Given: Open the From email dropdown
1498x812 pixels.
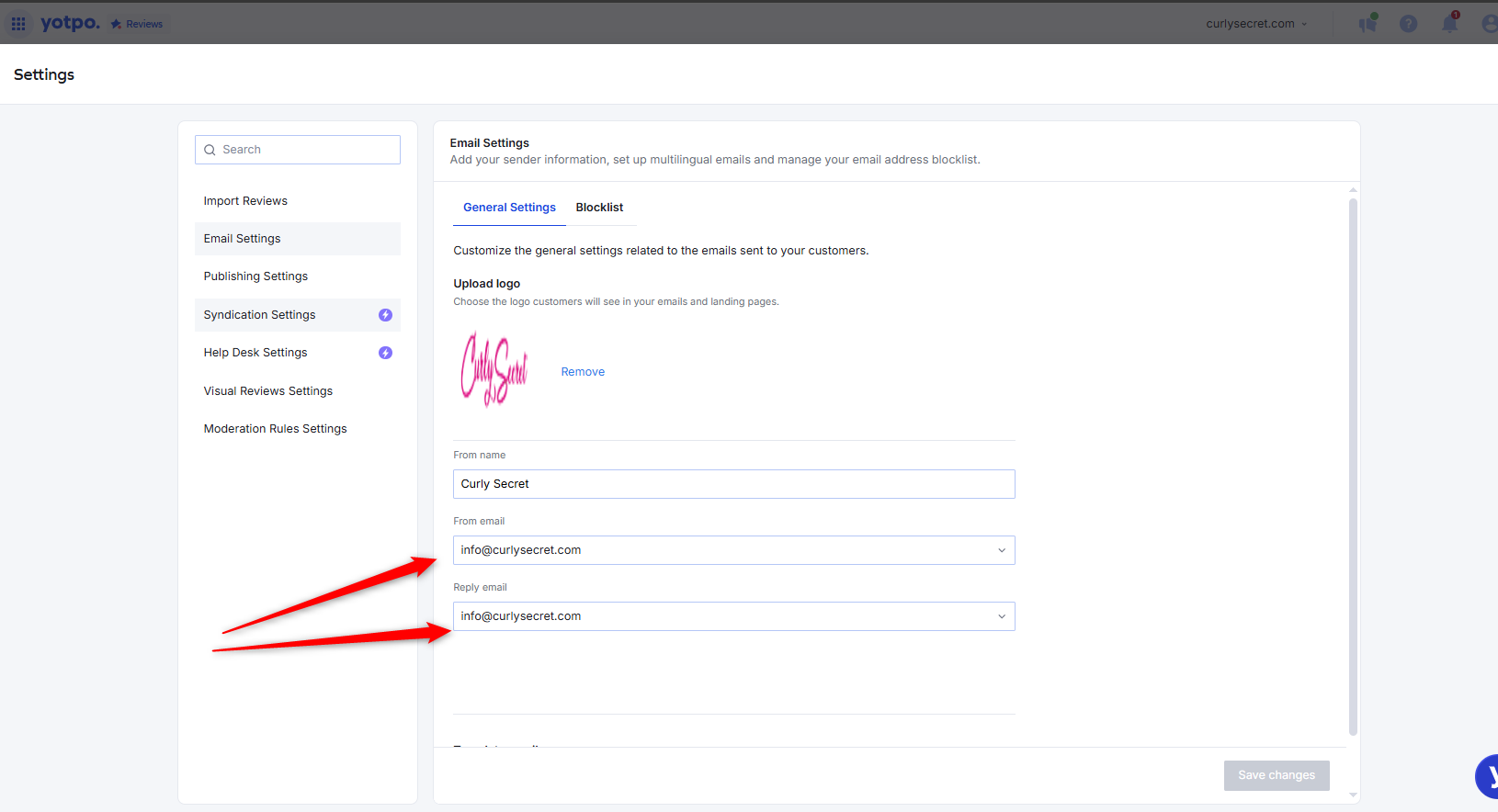Looking at the screenshot, I should [x=734, y=550].
